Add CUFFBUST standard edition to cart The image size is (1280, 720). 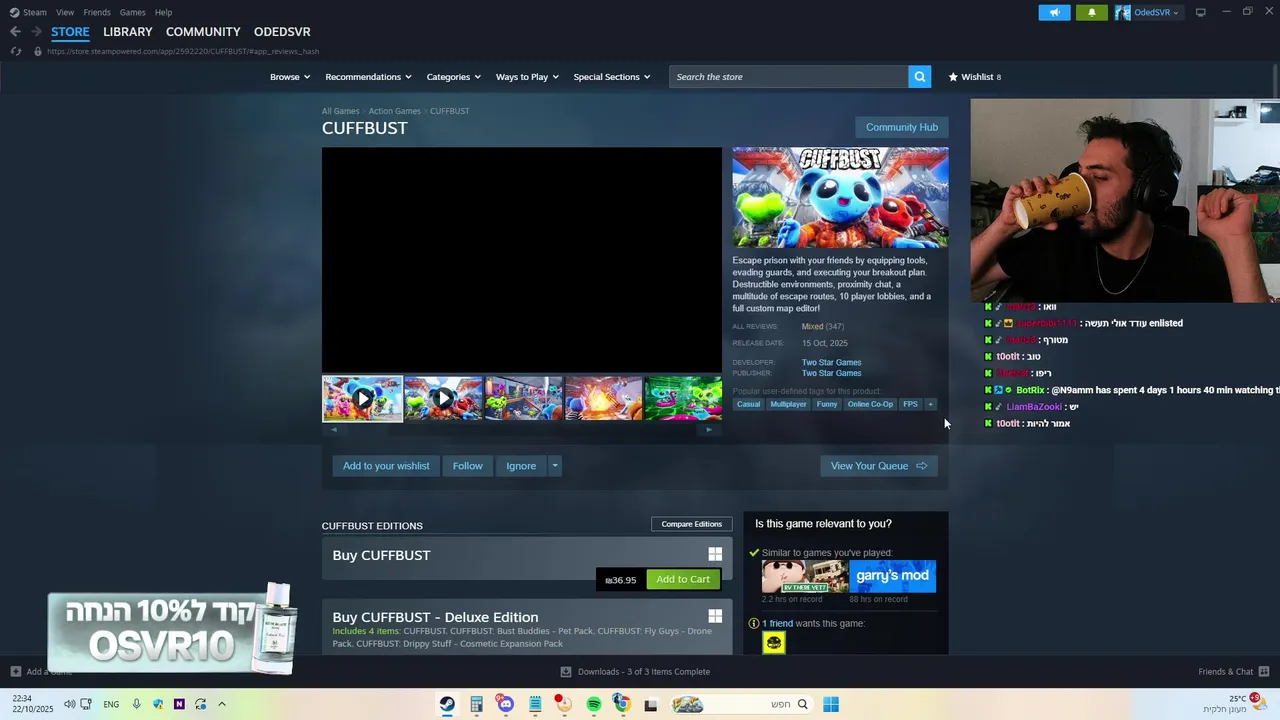tap(683, 579)
